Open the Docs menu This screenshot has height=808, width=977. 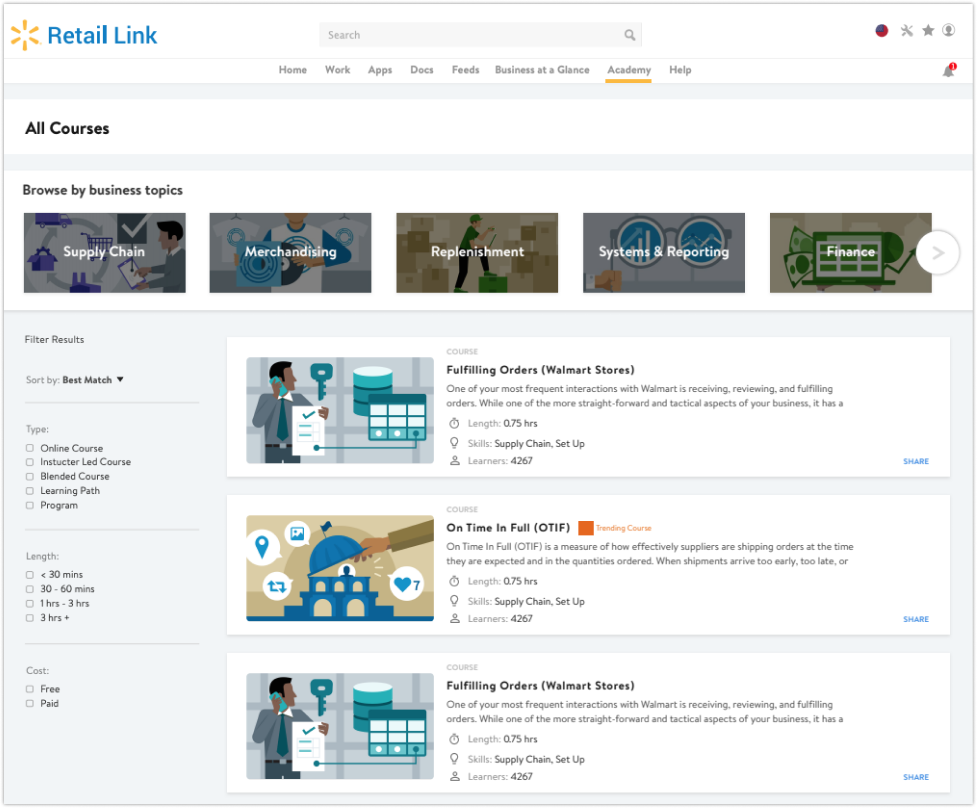point(422,70)
